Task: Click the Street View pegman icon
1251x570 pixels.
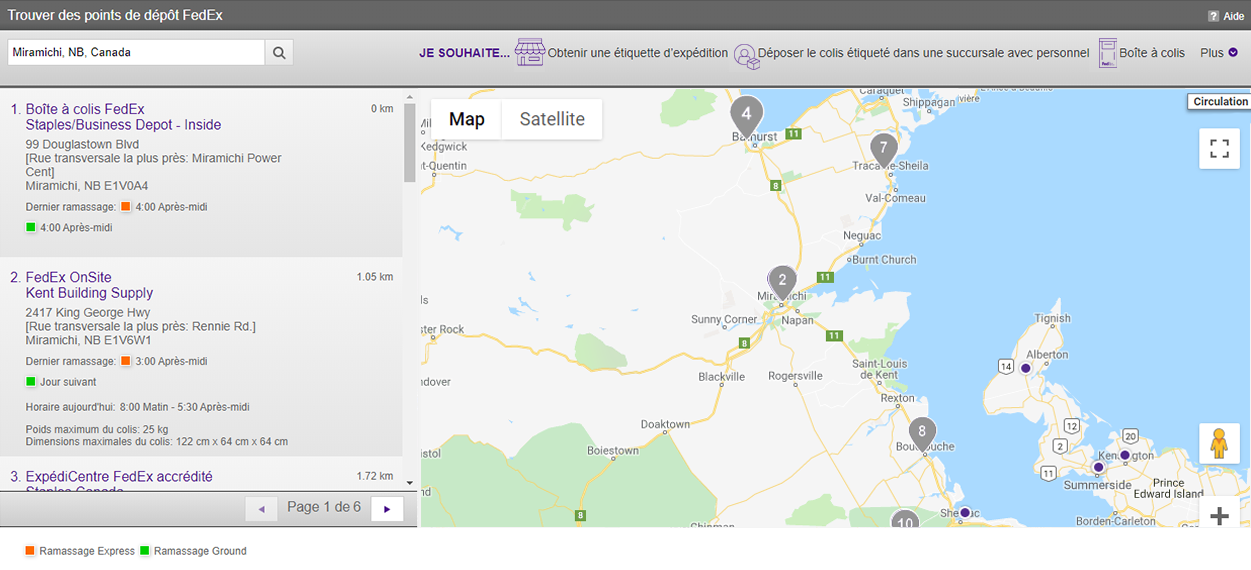Action: click(x=1219, y=443)
